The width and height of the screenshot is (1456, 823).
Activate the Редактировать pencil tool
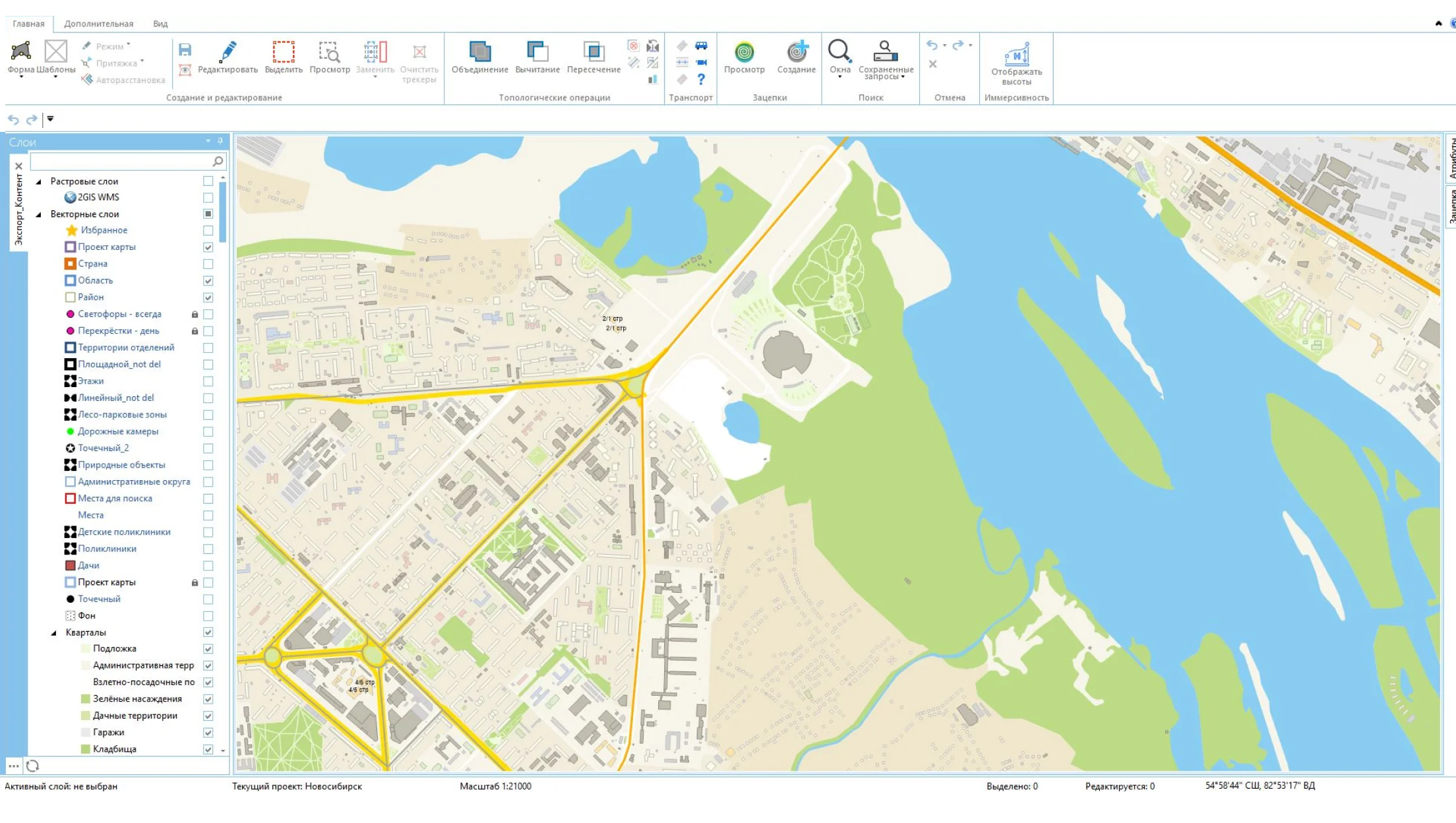point(228,57)
